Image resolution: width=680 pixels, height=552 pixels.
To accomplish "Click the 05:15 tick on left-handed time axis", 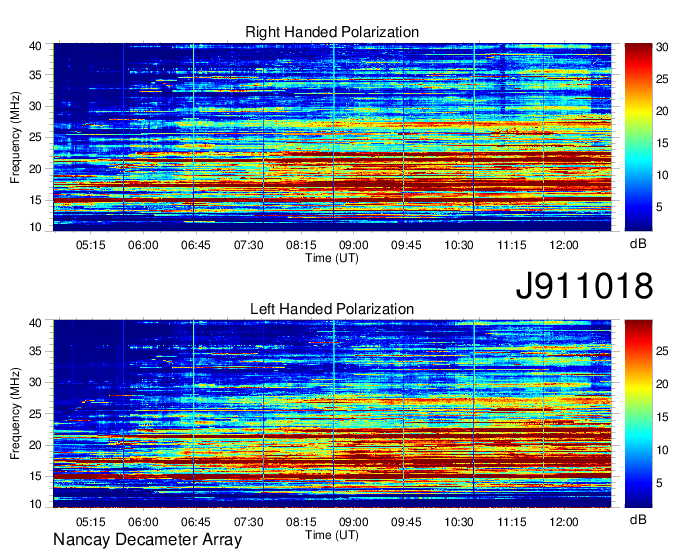I will pyautogui.click(x=91, y=522).
